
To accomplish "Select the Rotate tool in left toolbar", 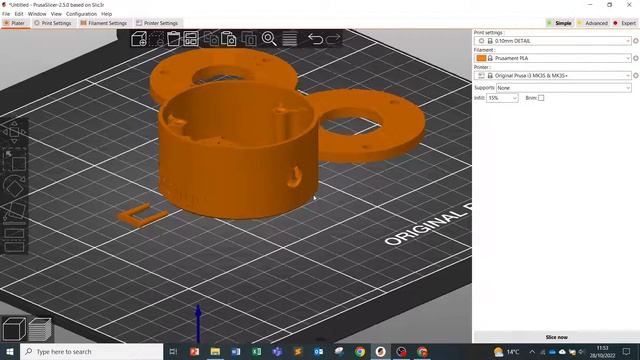I will coord(14,186).
